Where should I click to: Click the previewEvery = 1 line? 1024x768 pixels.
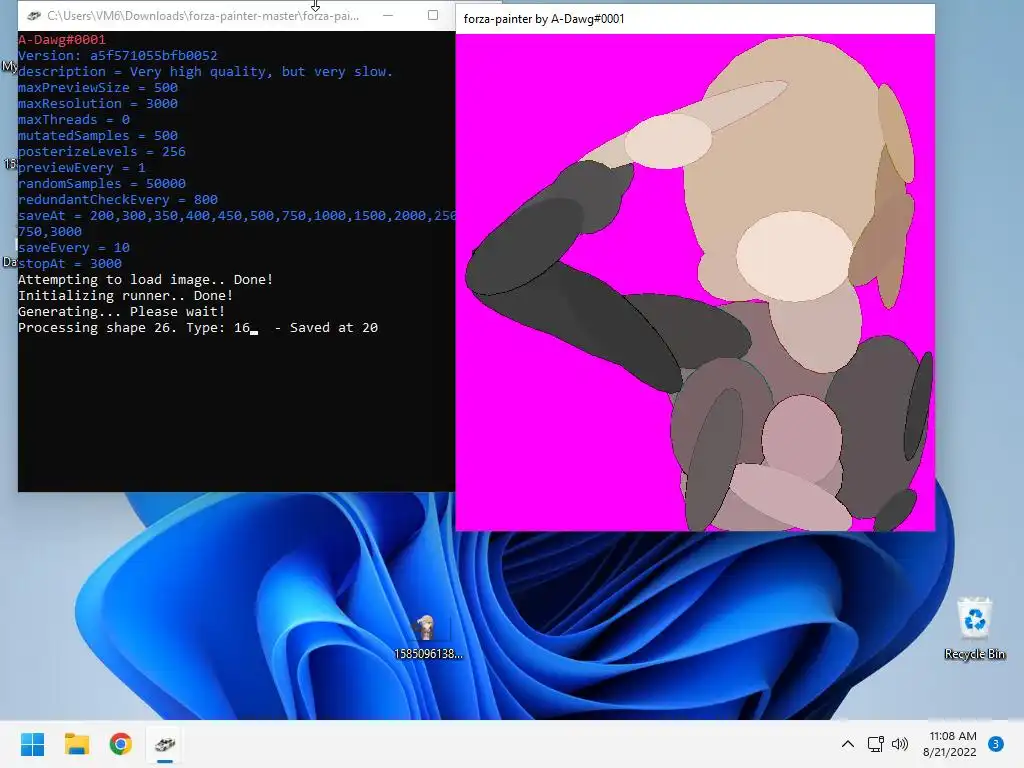point(82,168)
